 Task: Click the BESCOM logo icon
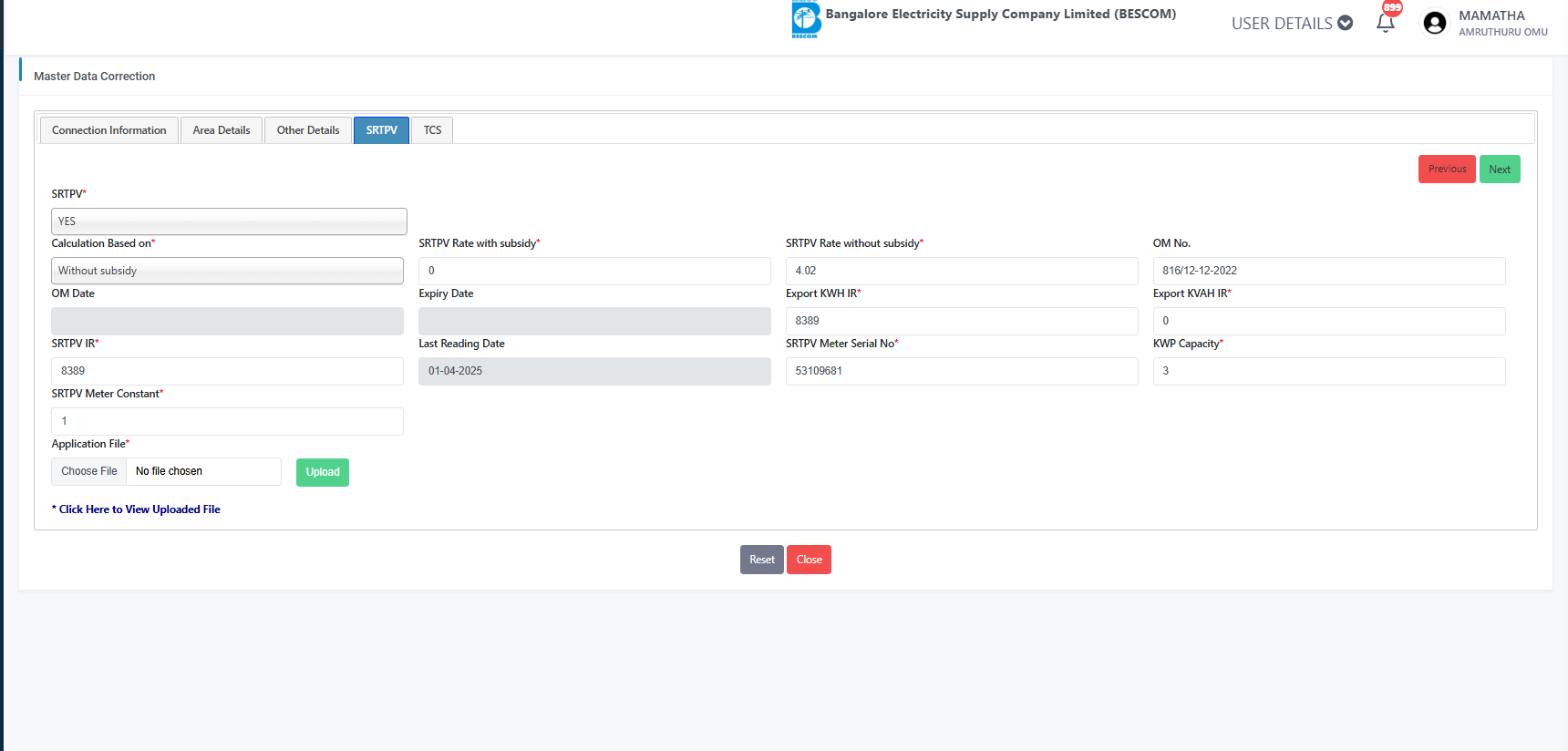coord(806,19)
